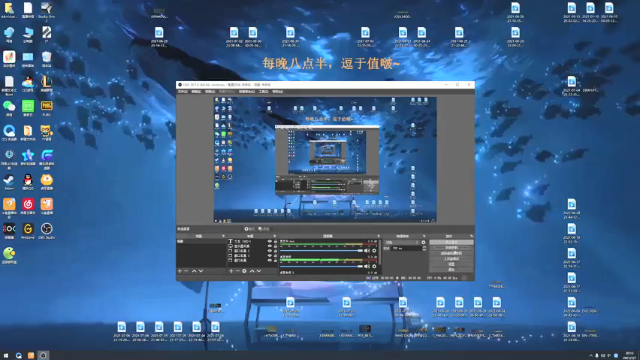
Task: Open settings gear of first mixer channel
Action: tap(374, 251)
